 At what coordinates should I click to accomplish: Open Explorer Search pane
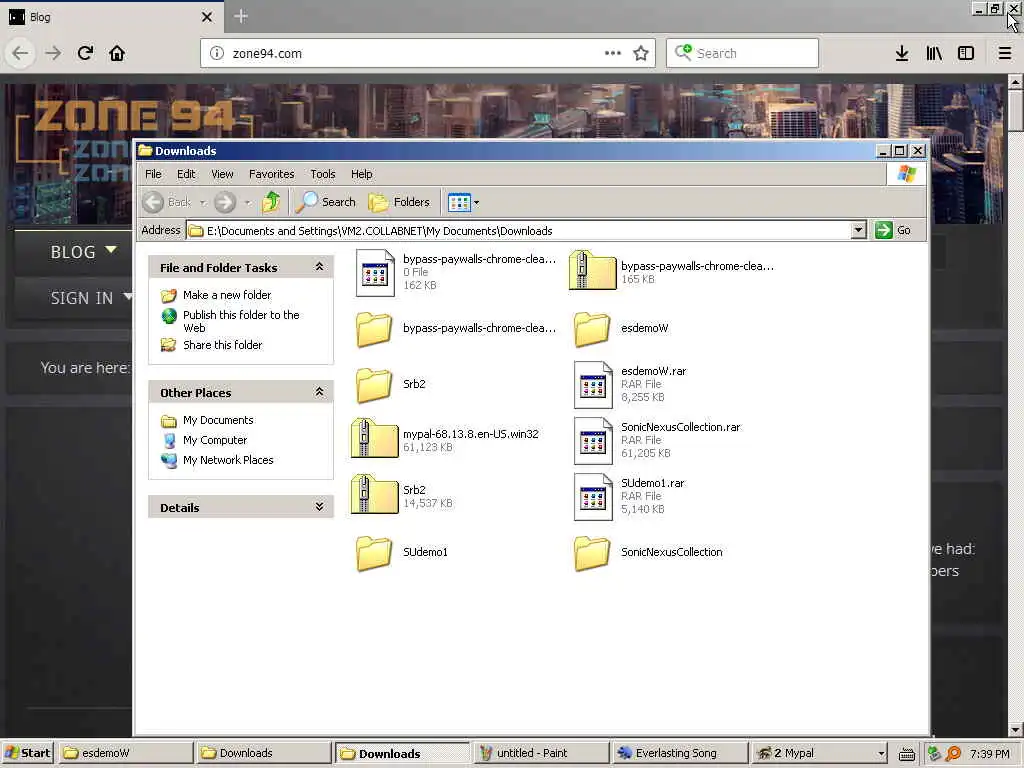325,202
